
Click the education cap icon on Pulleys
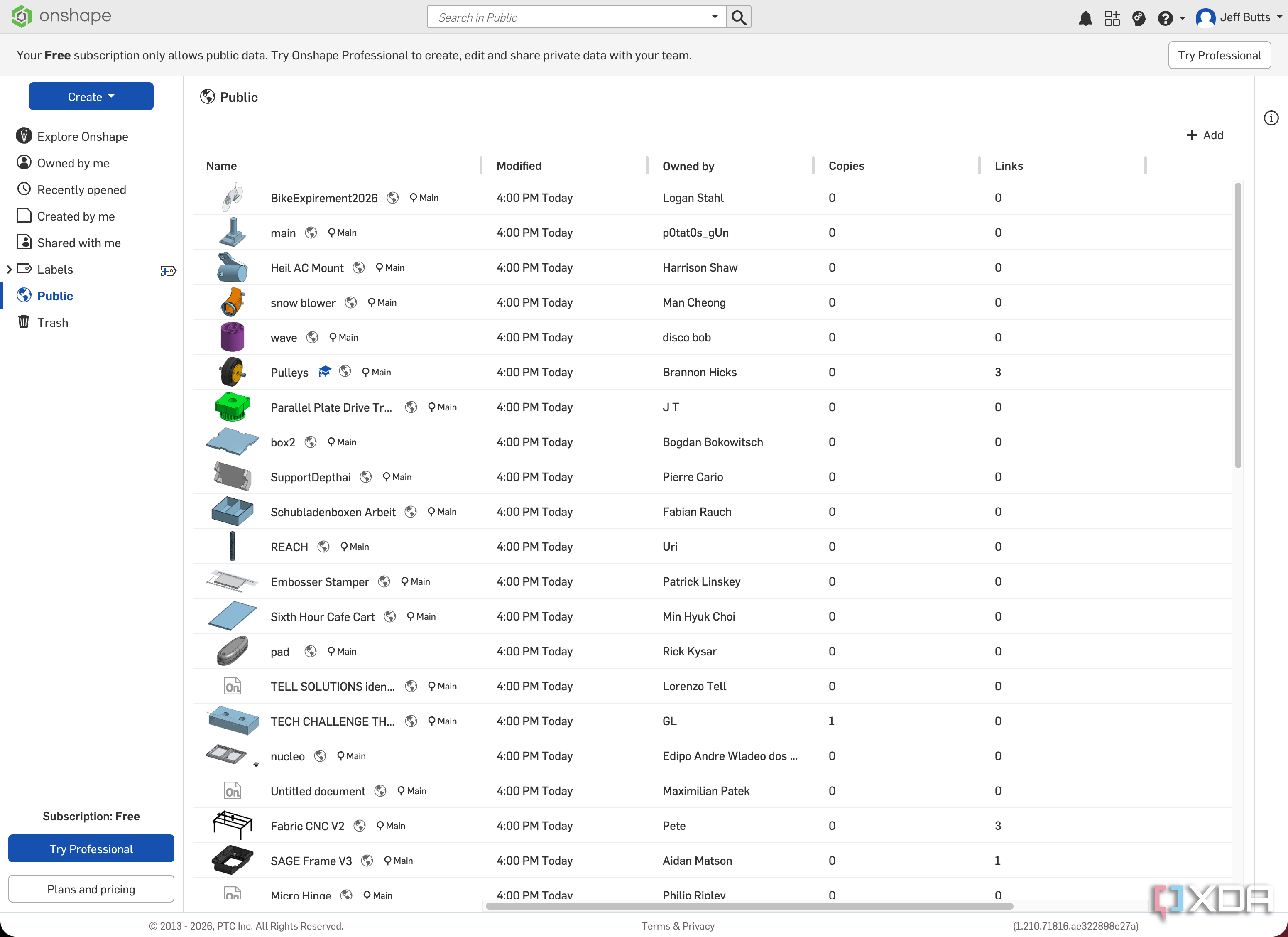click(324, 372)
